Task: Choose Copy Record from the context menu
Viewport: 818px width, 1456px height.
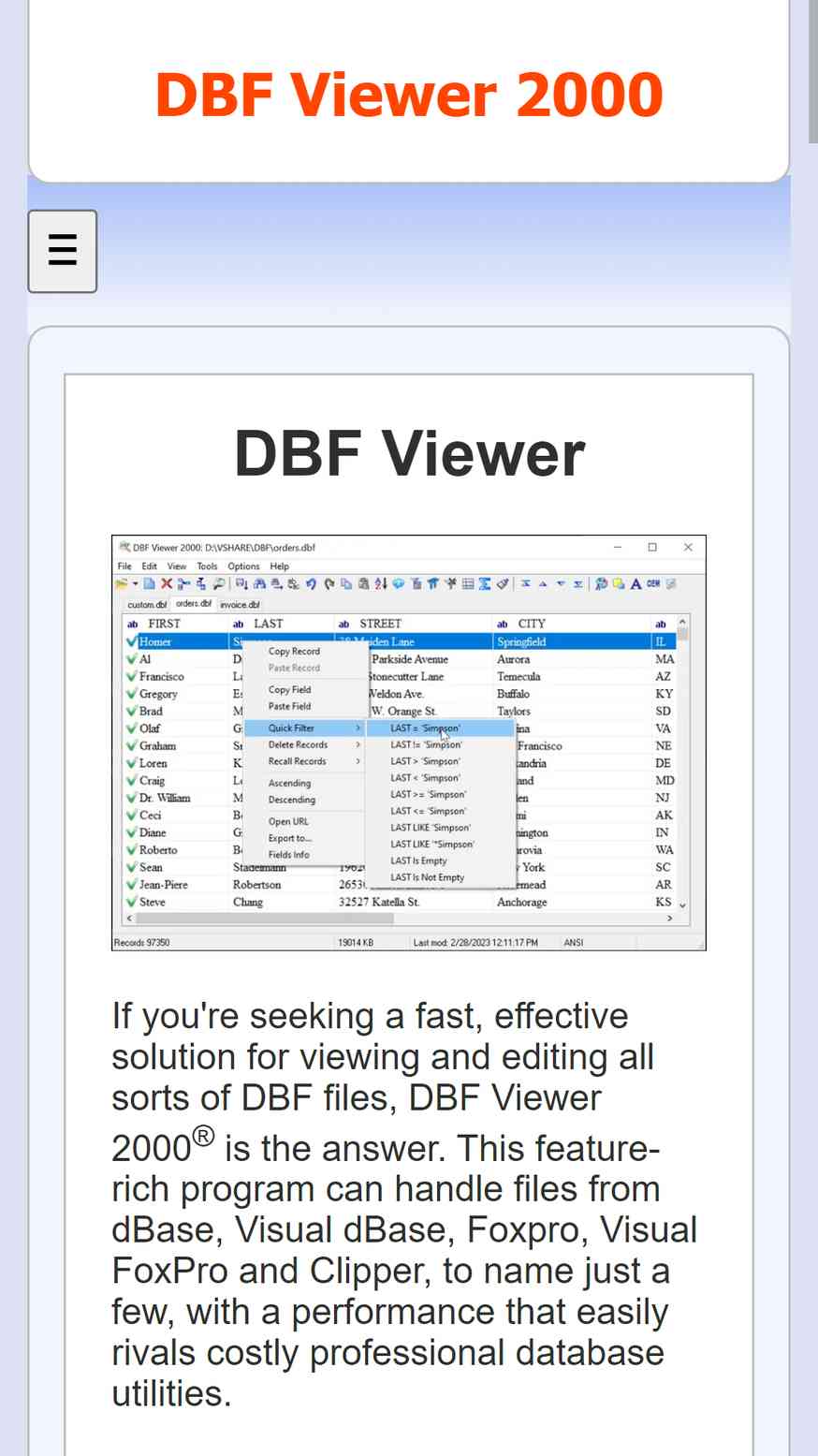Action: pos(294,652)
